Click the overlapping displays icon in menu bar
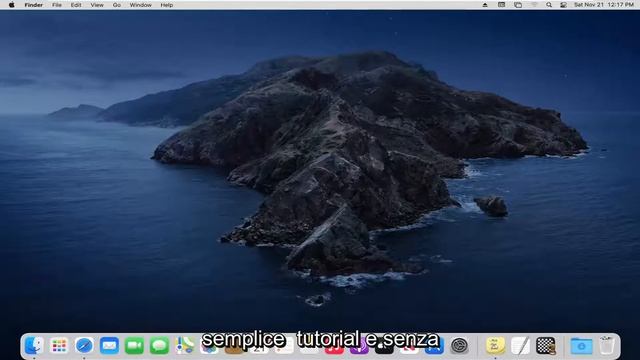640x360 pixels. [518, 5]
